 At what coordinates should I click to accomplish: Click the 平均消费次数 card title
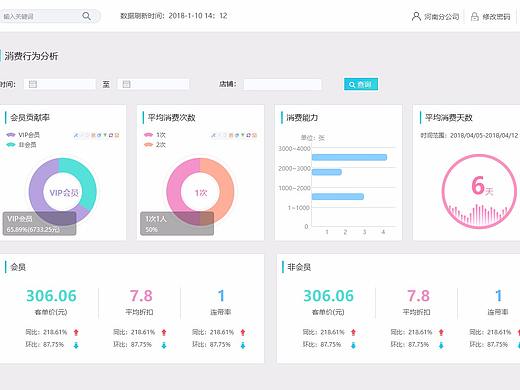(172, 118)
